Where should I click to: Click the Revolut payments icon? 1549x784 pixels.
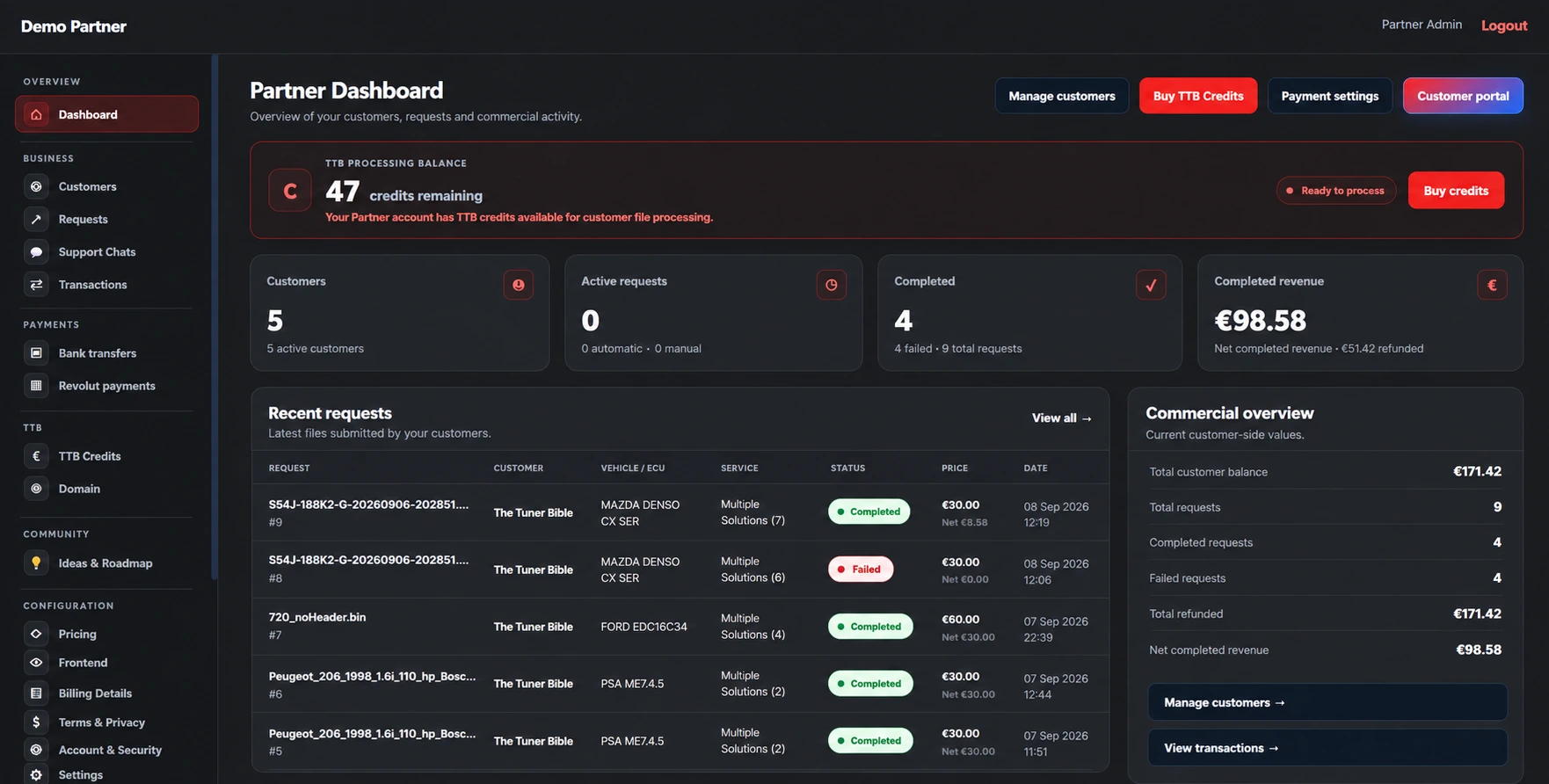tap(36, 386)
